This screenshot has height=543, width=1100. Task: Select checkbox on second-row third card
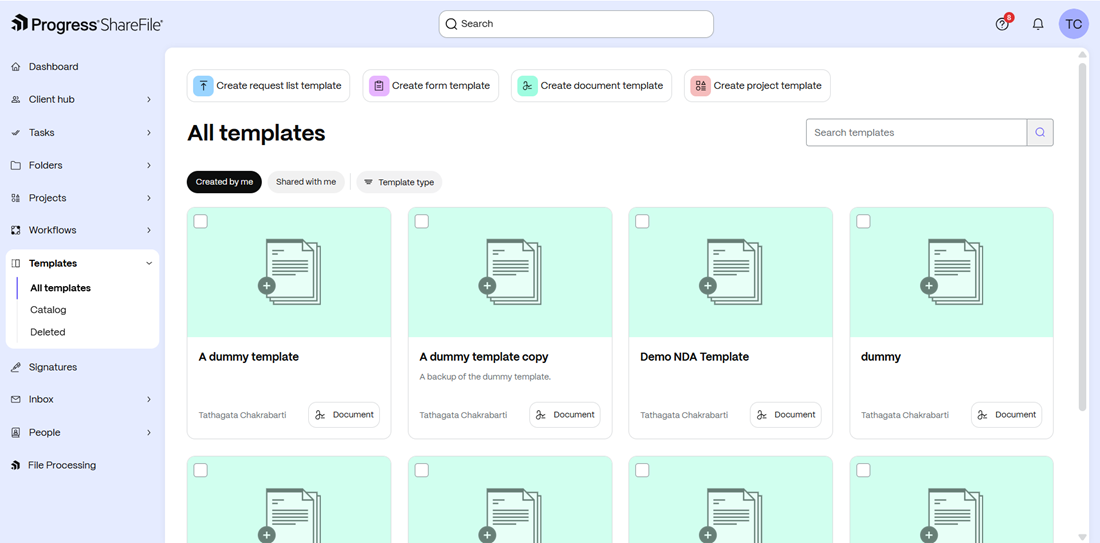(642, 470)
